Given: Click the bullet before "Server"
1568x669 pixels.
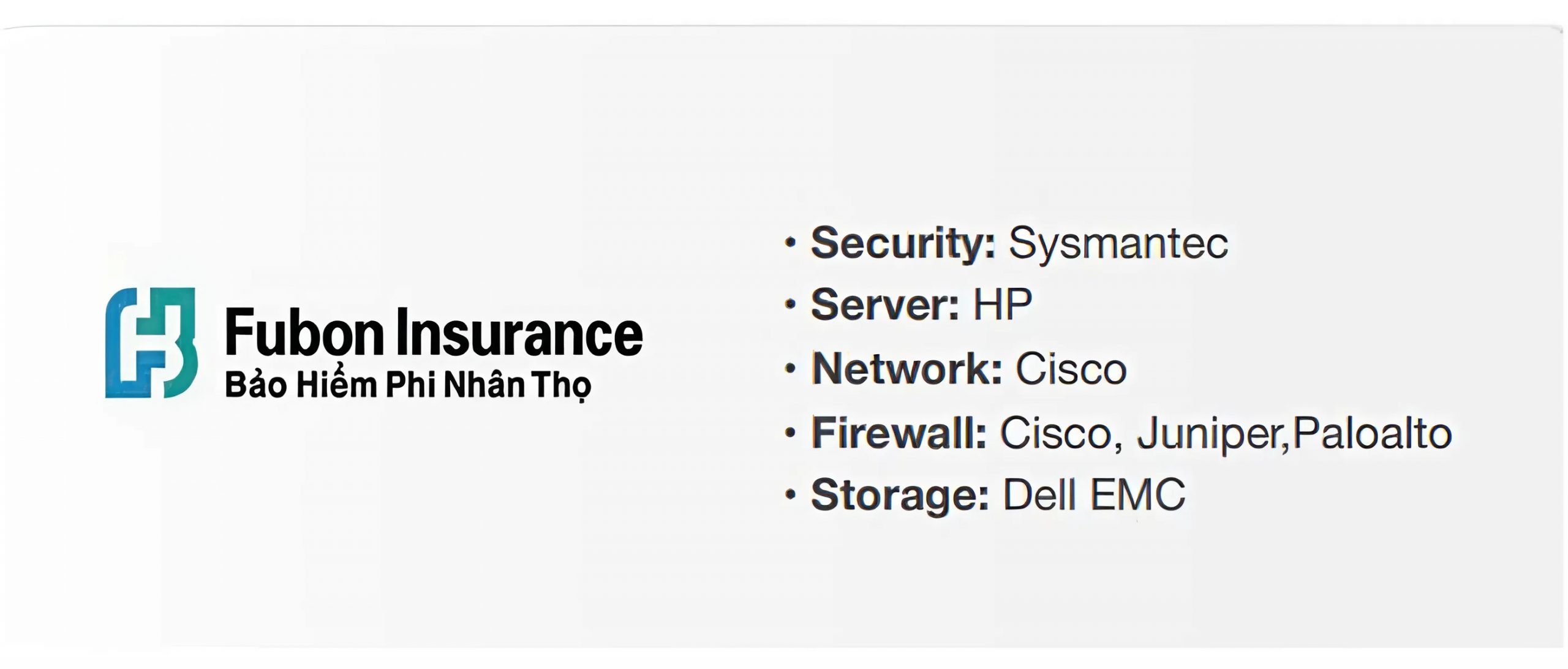Looking at the screenshot, I should pos(791,304).
